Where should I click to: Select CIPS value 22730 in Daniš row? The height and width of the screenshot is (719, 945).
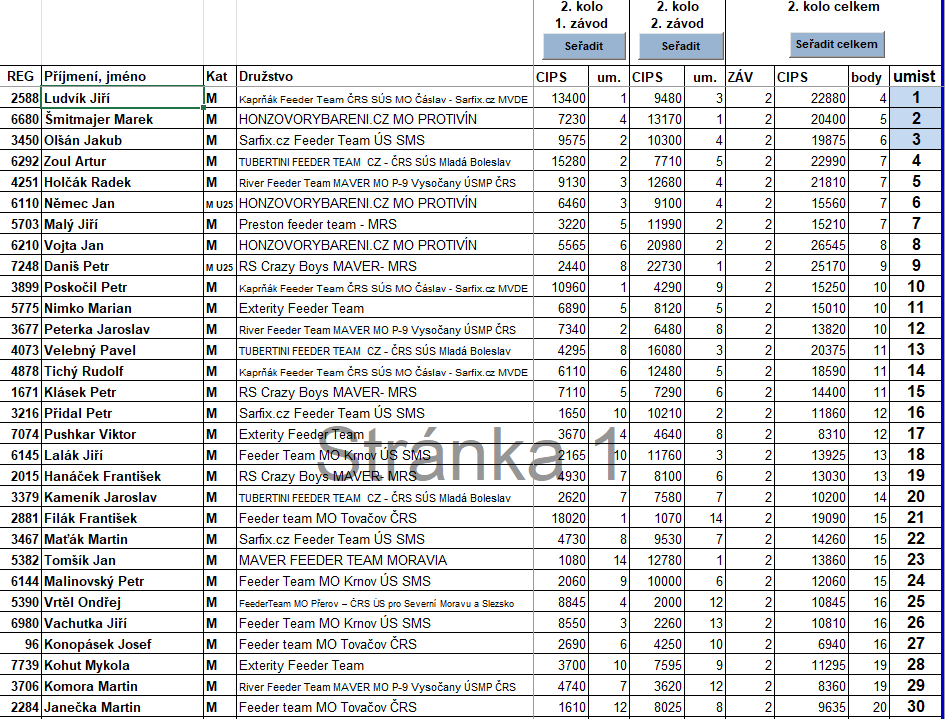(658, 266)
